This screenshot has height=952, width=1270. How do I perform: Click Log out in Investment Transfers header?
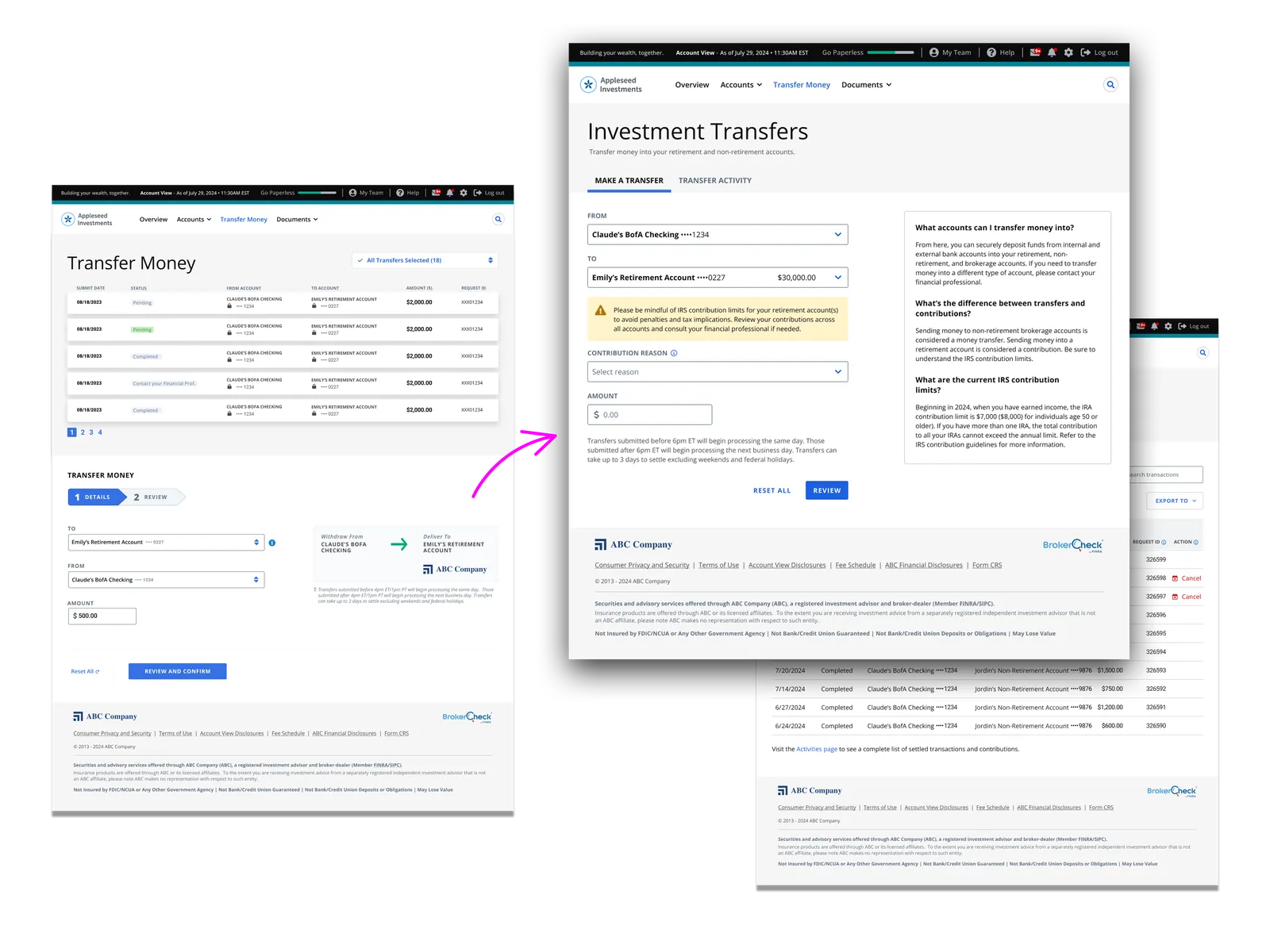pyautogui.click(x=1099, y=52)
